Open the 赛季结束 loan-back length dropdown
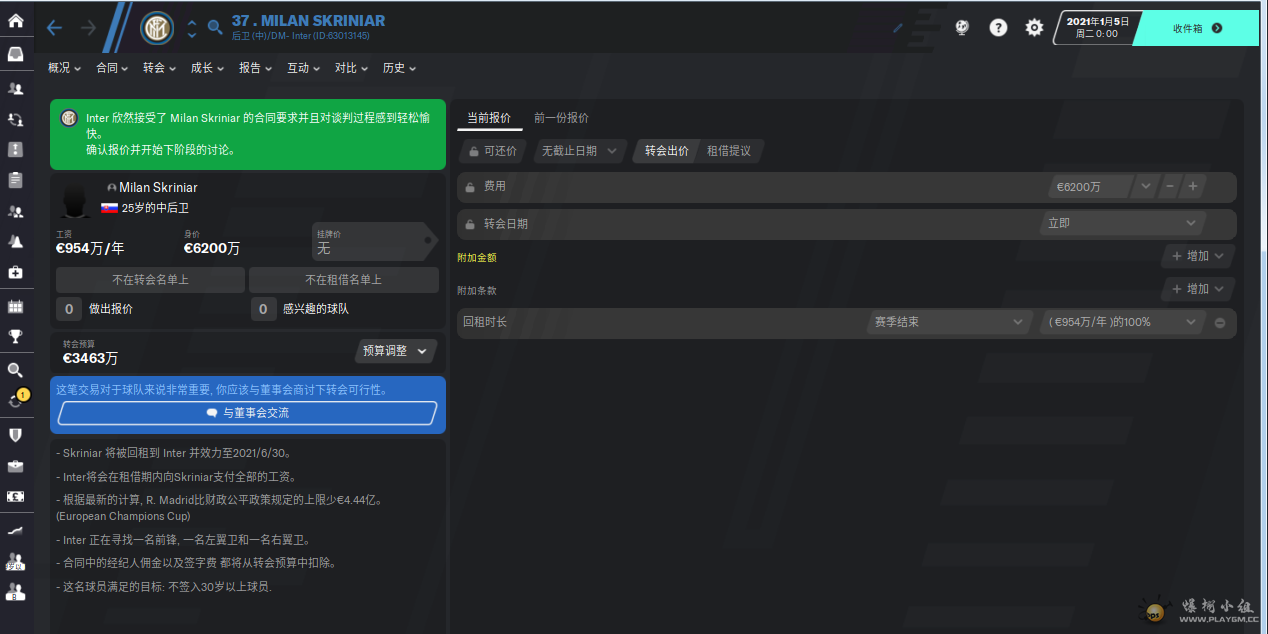This screenshot has width=1268, height=634. 948,322
